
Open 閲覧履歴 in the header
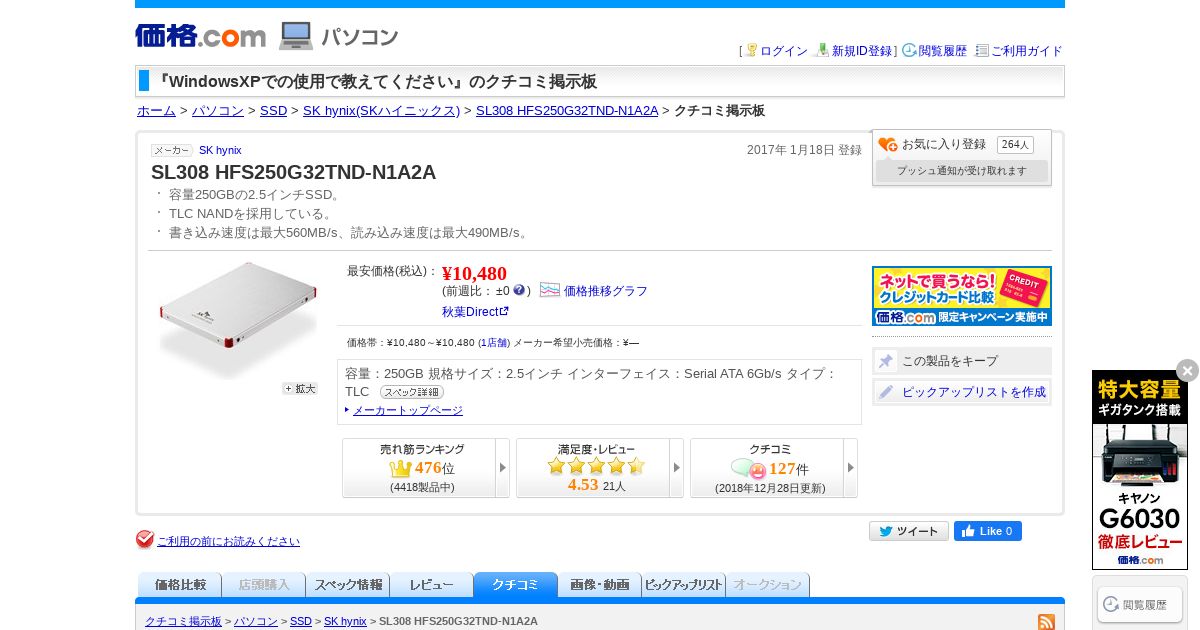(943, 51)
